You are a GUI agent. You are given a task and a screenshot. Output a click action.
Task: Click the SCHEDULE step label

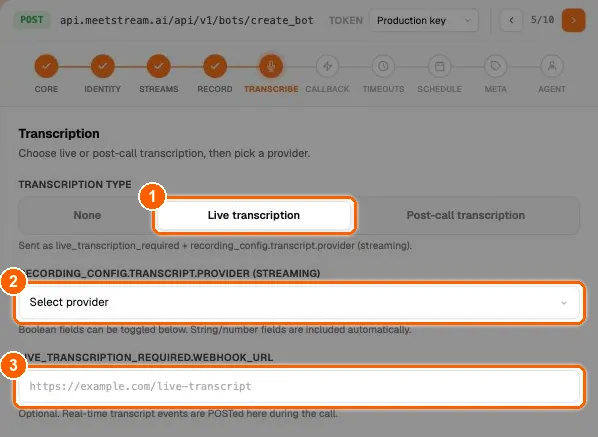coord(439,89)
